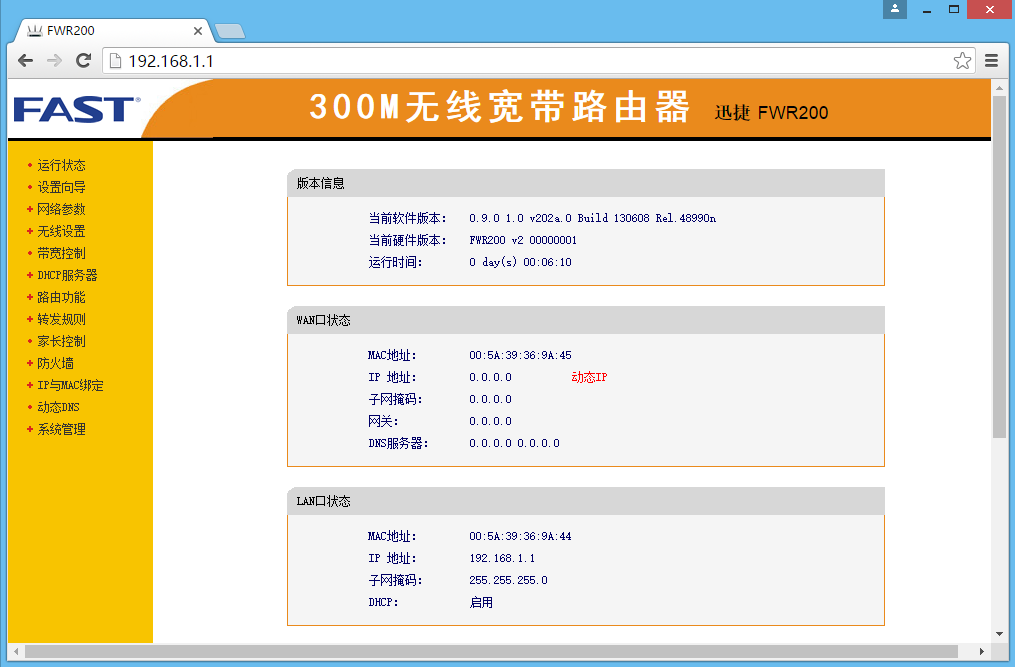Viewport: 1015px width, 667px height.
Task: Maximize the Chrome window
Action: click(954, 9)
